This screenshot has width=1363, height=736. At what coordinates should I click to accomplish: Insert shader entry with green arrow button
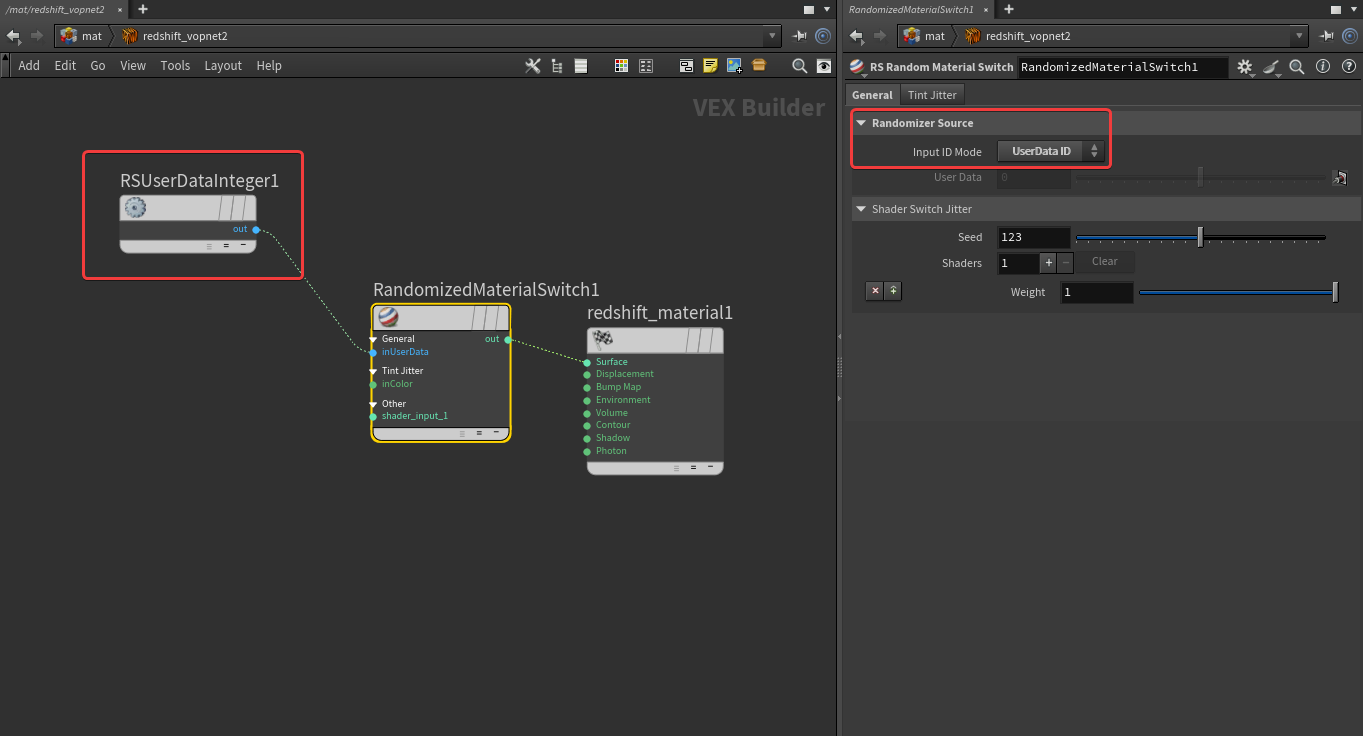(x=893, y=291)
